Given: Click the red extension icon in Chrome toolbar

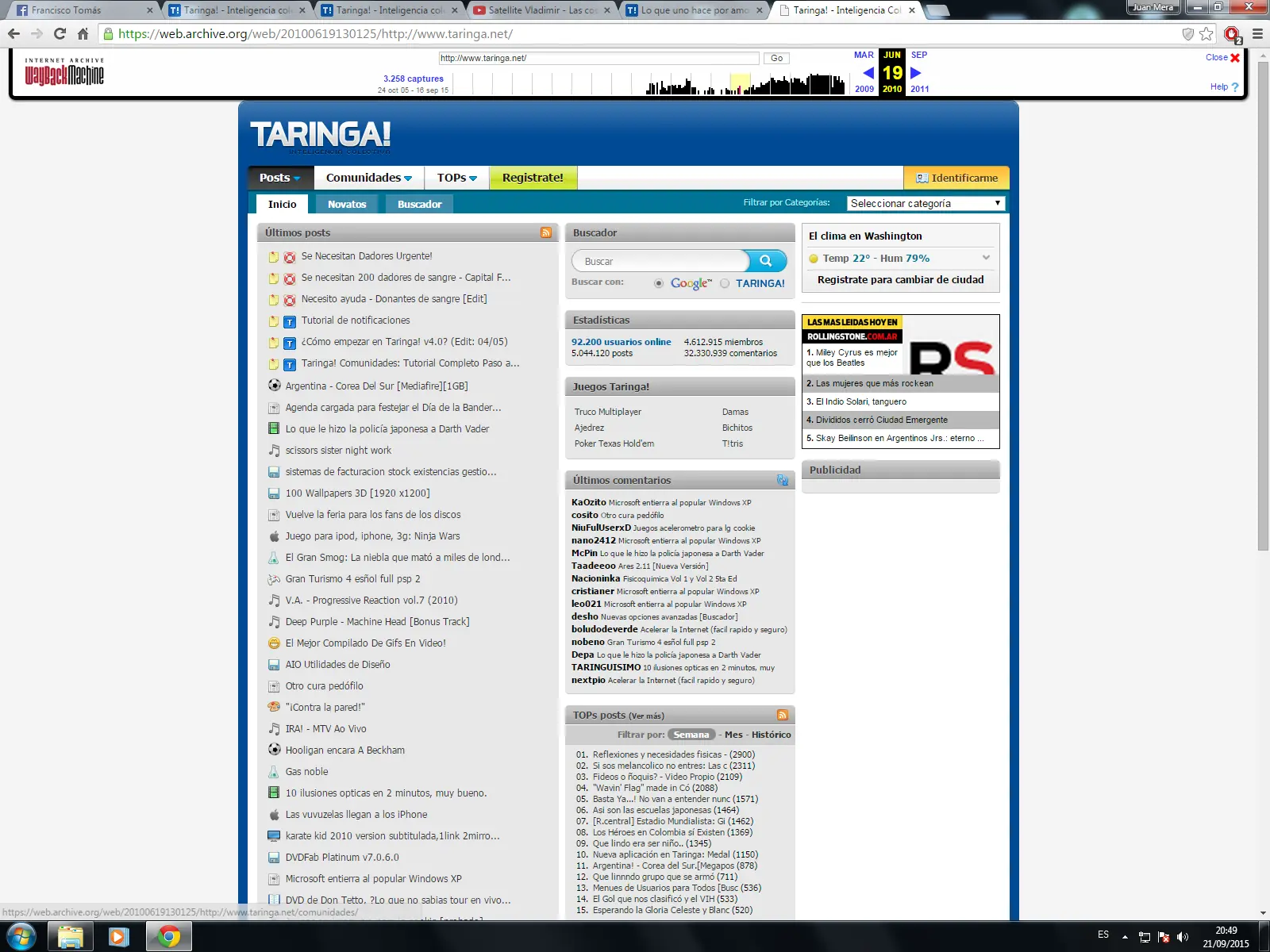Looking at the screenshot, I should (1232, 34).
